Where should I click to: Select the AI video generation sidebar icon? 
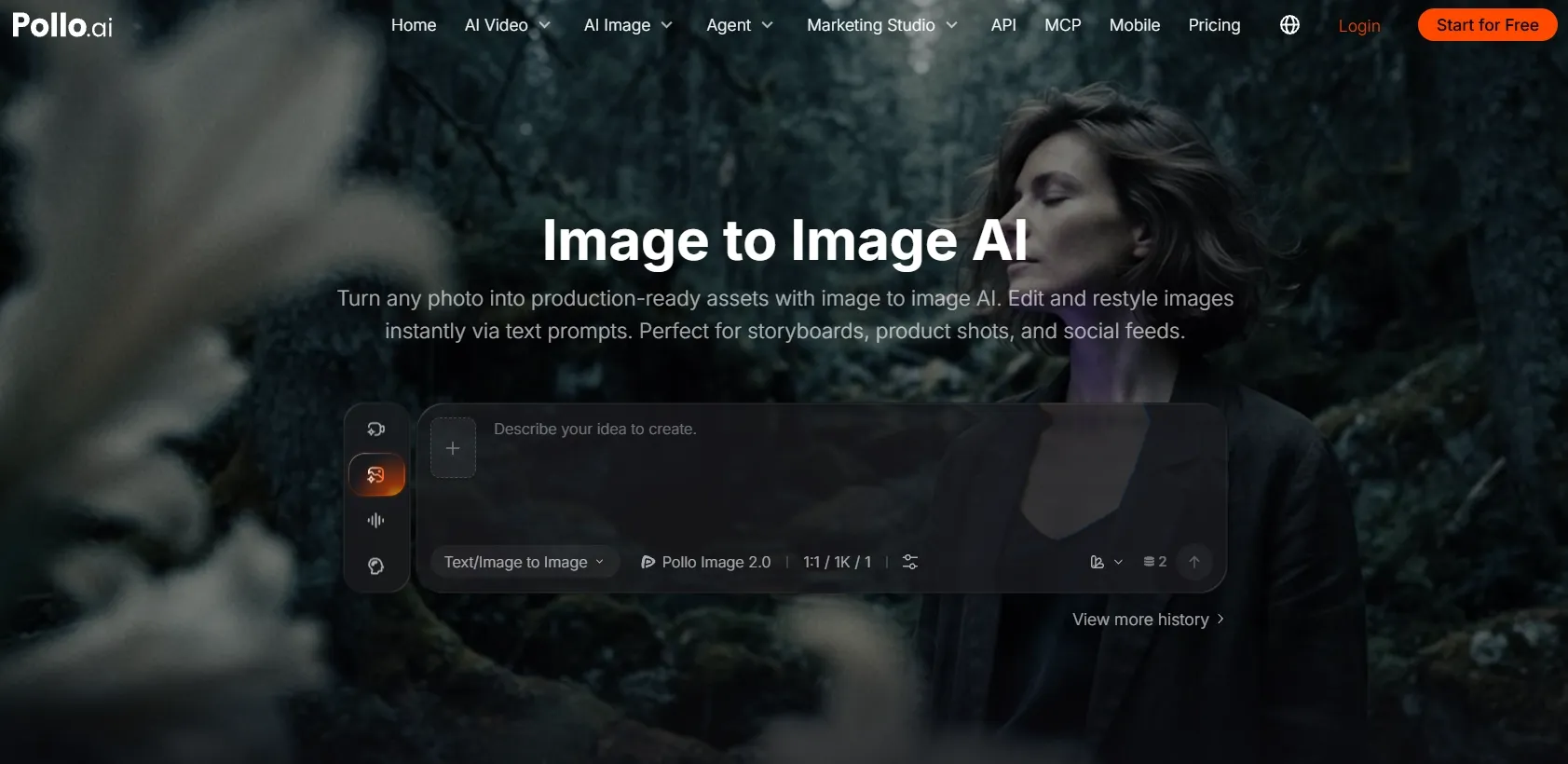pyautogui.click(x=376, y=430)
